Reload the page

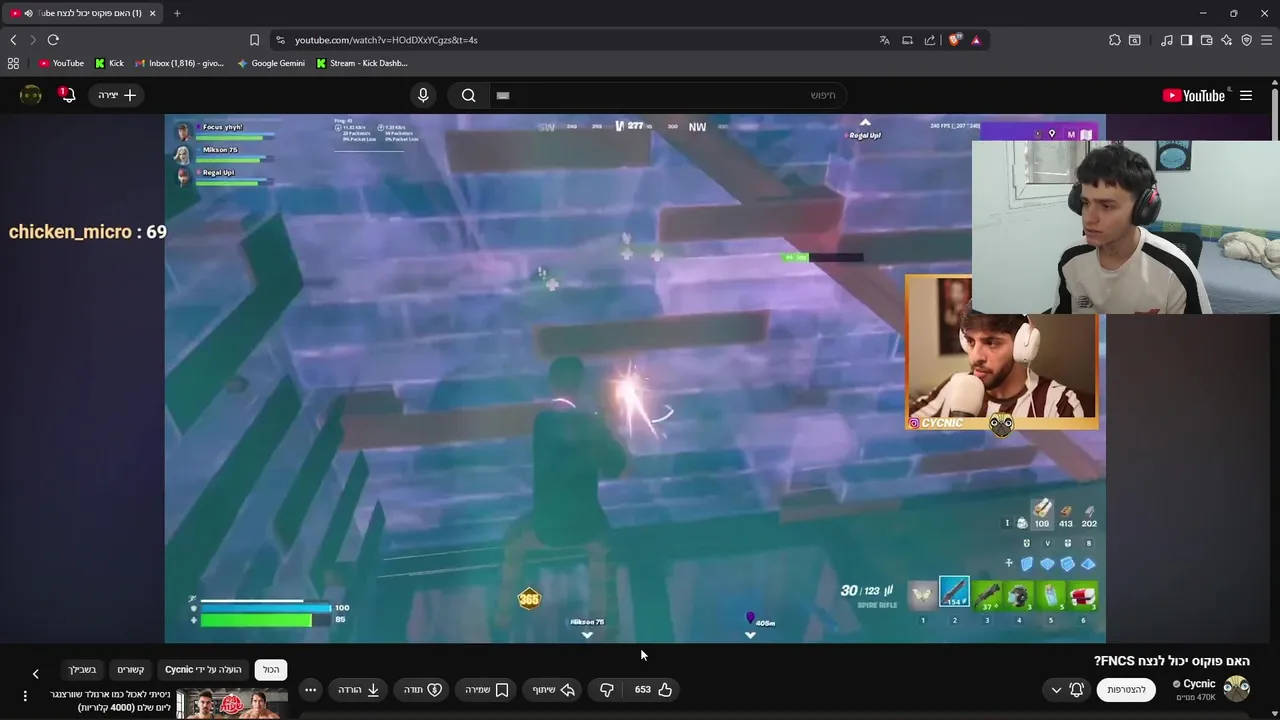pos(53,40)
